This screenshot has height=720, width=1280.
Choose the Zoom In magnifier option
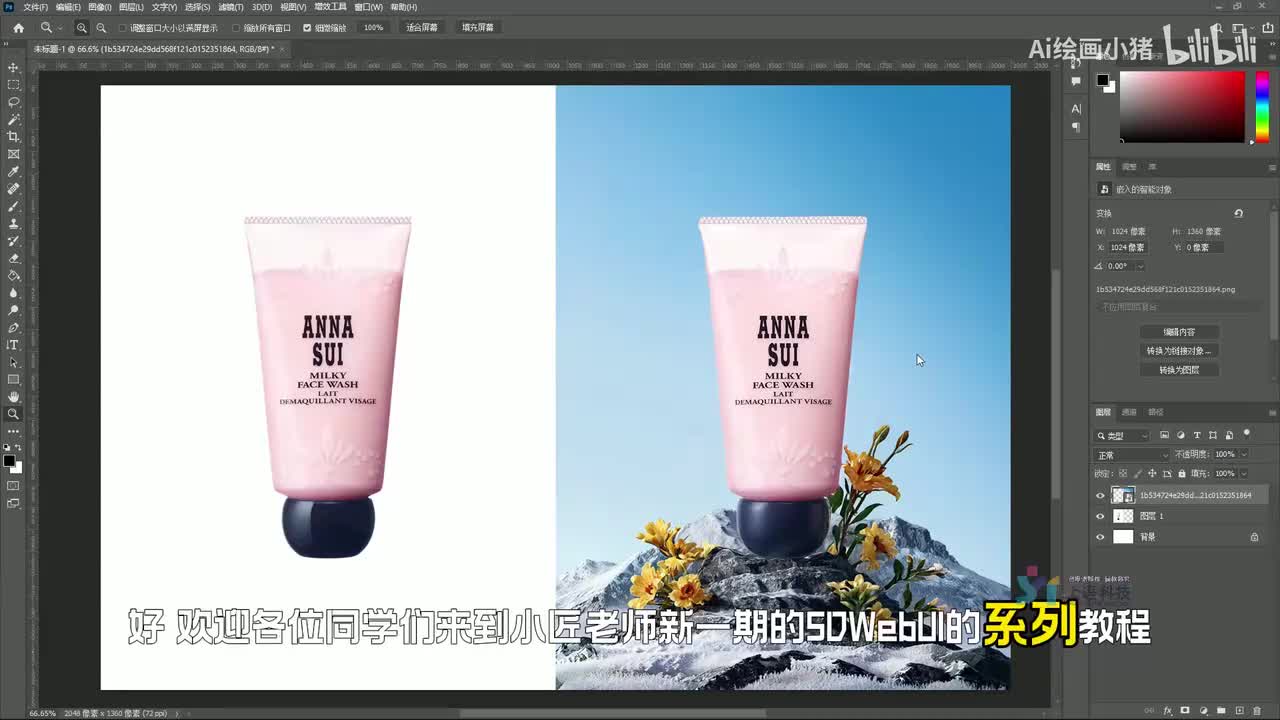point(82,28)
